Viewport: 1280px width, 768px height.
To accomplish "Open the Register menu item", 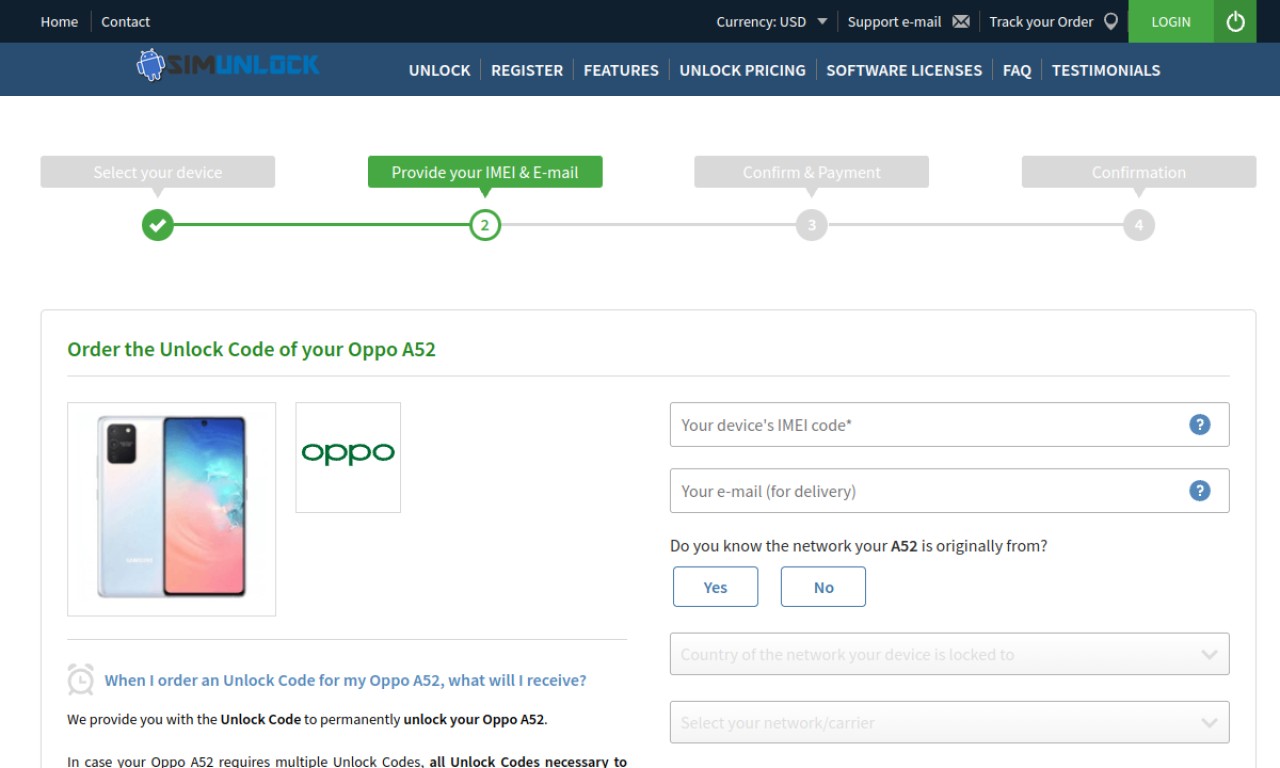I will click(x=527, y=70).
